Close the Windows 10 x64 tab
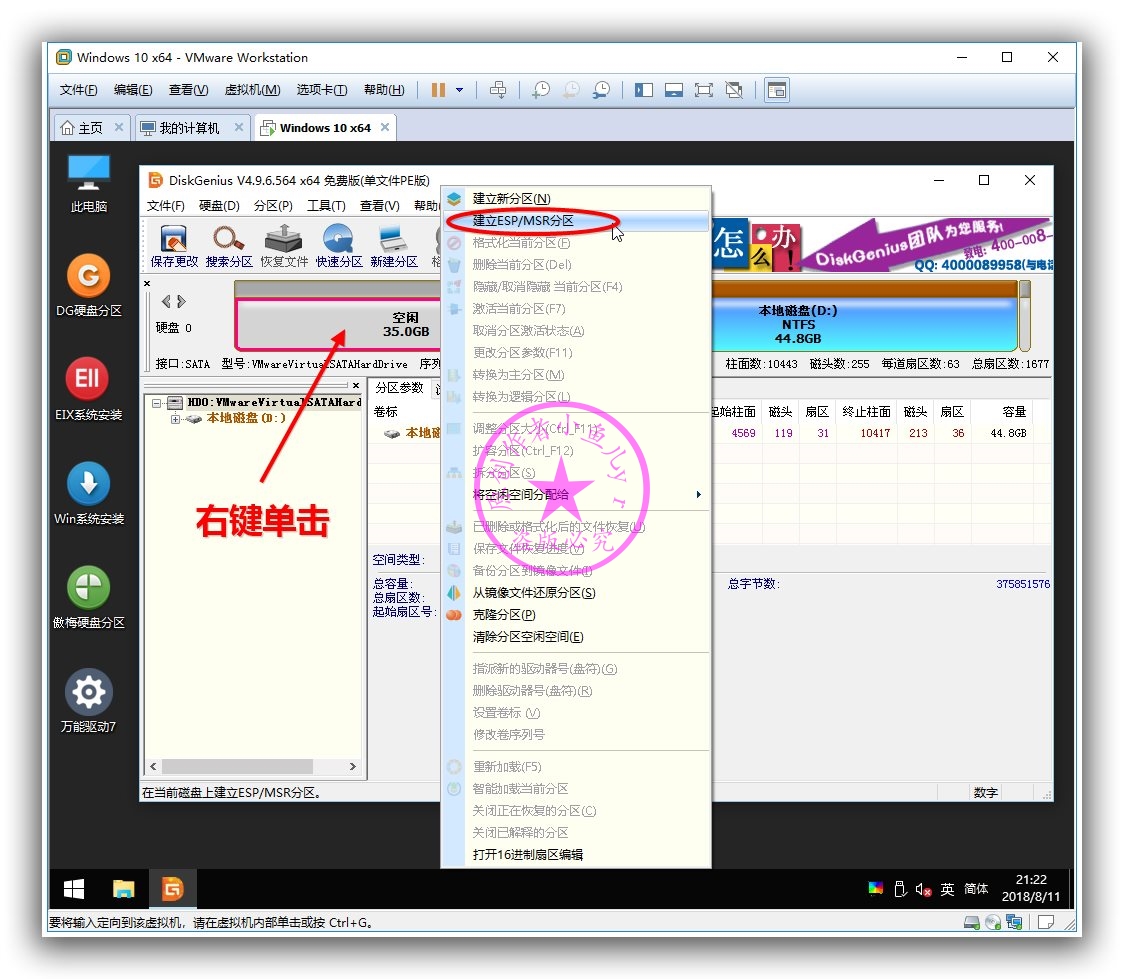1124x979 pixels. coord(385,127)
